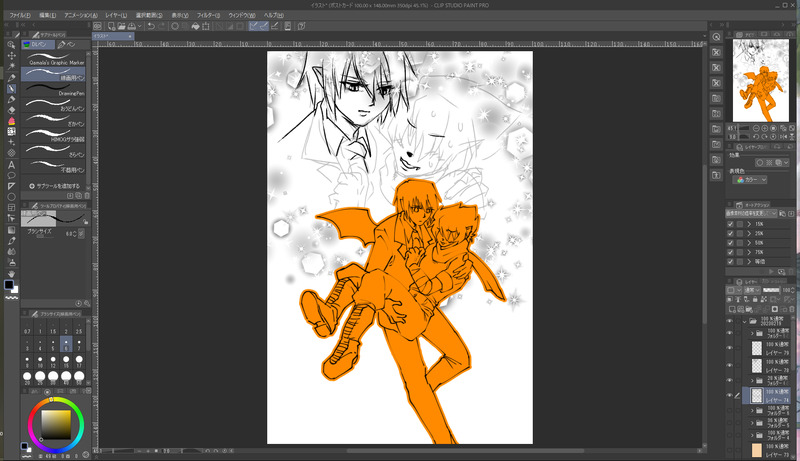Select the Eraser tool

(x=11, y=110)
